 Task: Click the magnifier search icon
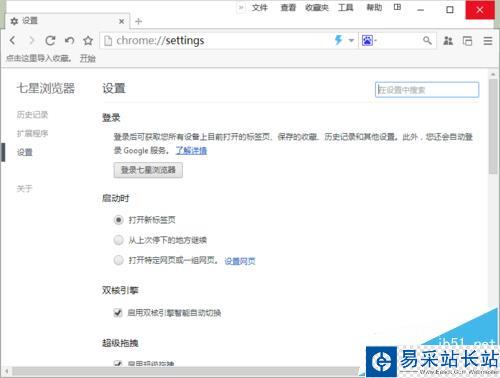pyautogui.click(x=427, y=41)
